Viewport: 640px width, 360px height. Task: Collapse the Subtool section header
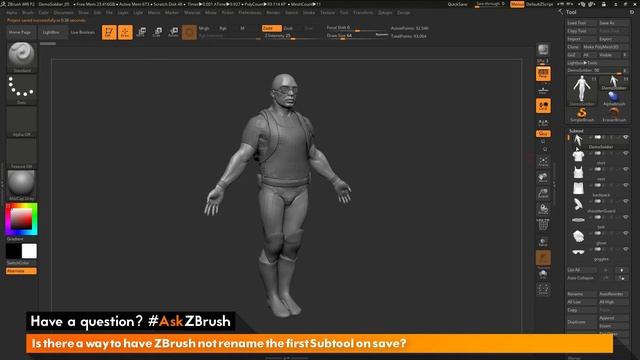click(576, 131)
